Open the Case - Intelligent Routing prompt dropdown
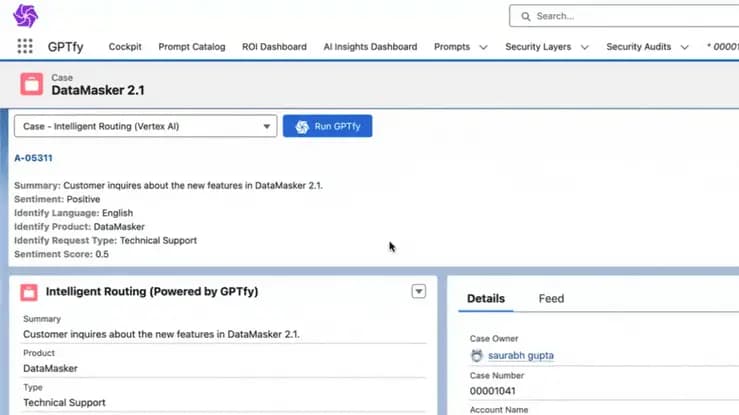This screenshot has width=739, height=415. point(145,126)
